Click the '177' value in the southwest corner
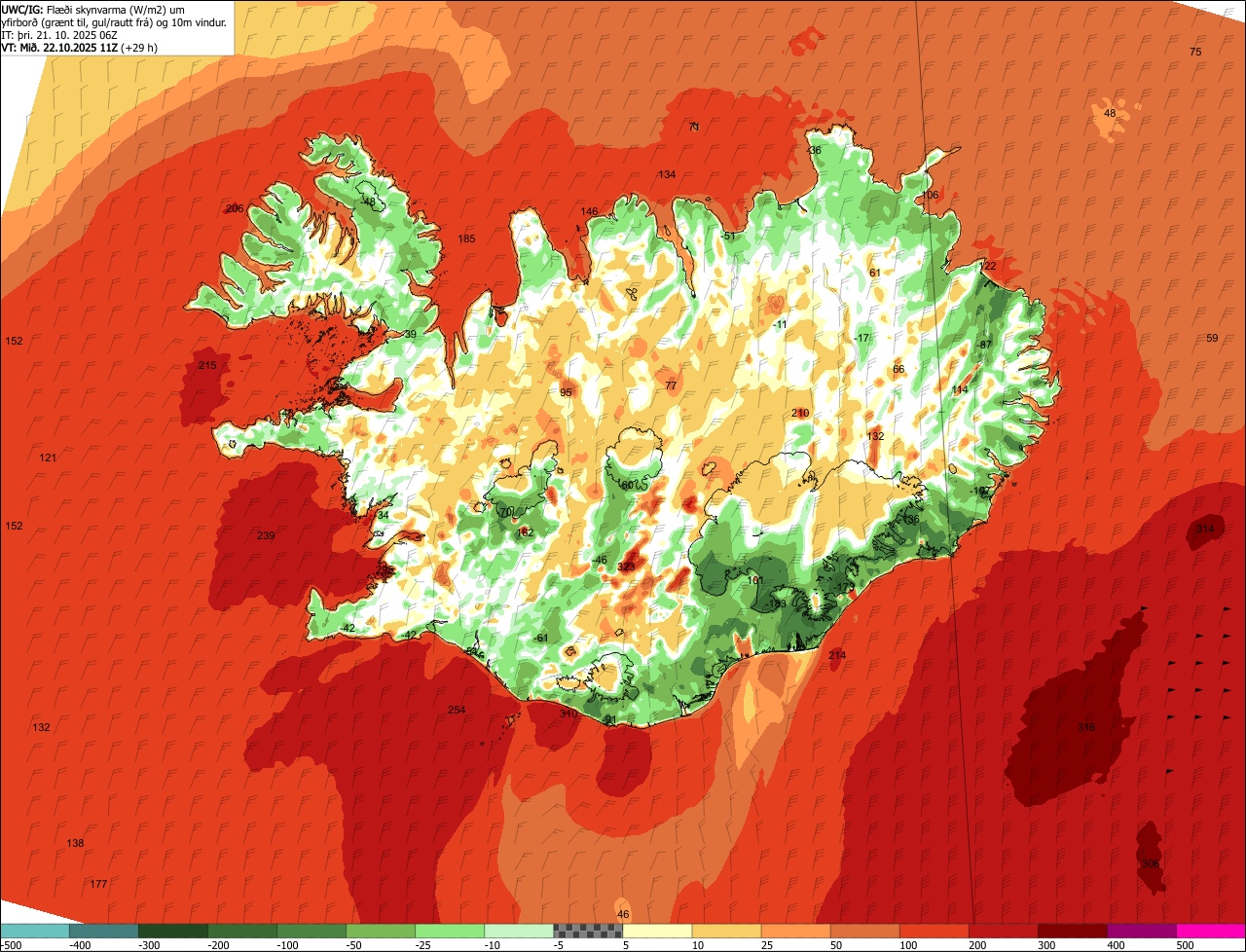This screenshot has width=1246, height=952. tap(98, 883)
